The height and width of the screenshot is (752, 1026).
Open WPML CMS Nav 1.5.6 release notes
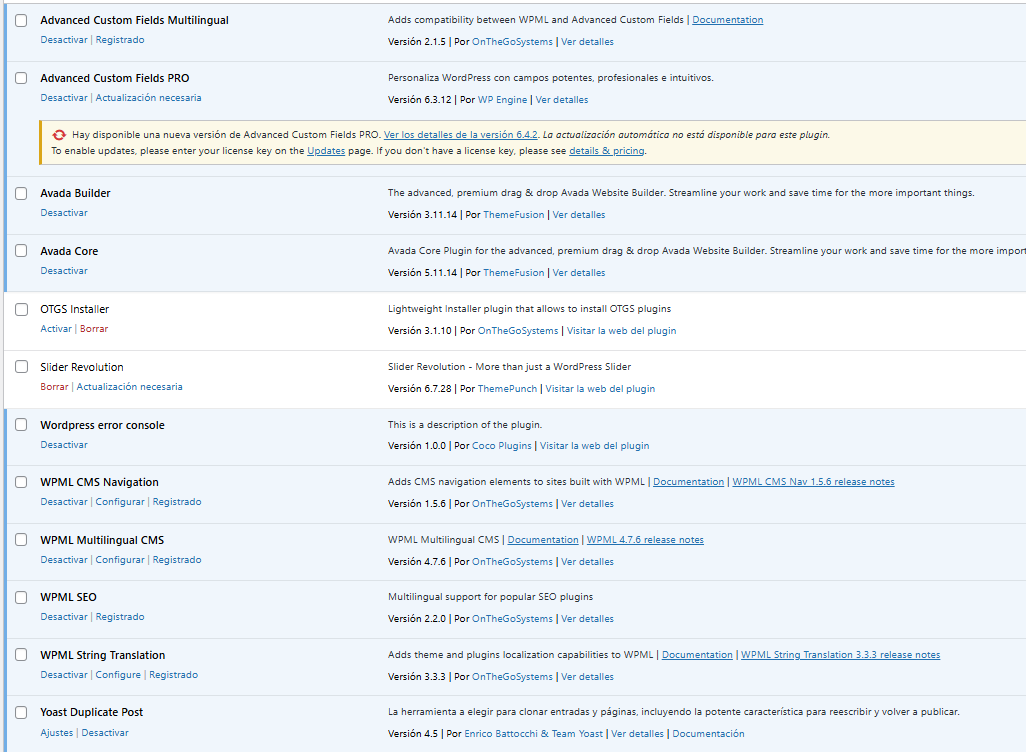click(x=813, y=482)
